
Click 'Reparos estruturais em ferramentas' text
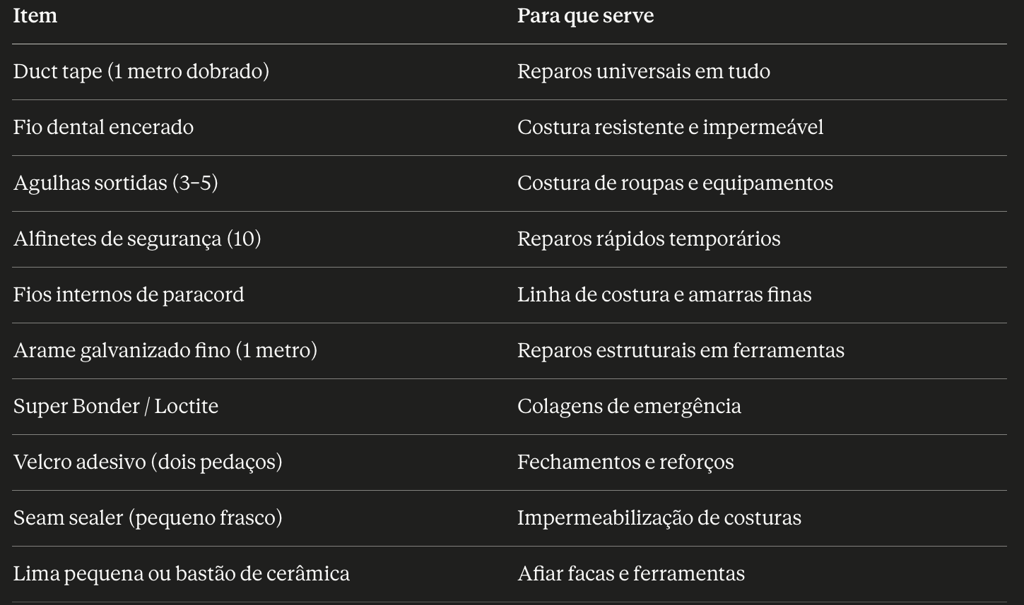(x=680, y=350)
